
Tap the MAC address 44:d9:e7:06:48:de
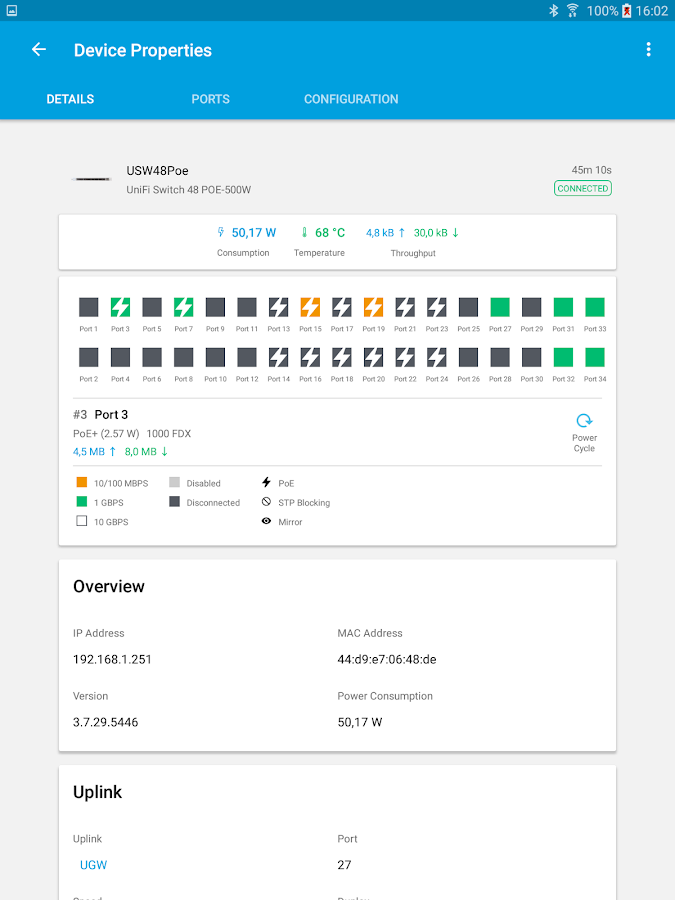(x=387, y=660)
